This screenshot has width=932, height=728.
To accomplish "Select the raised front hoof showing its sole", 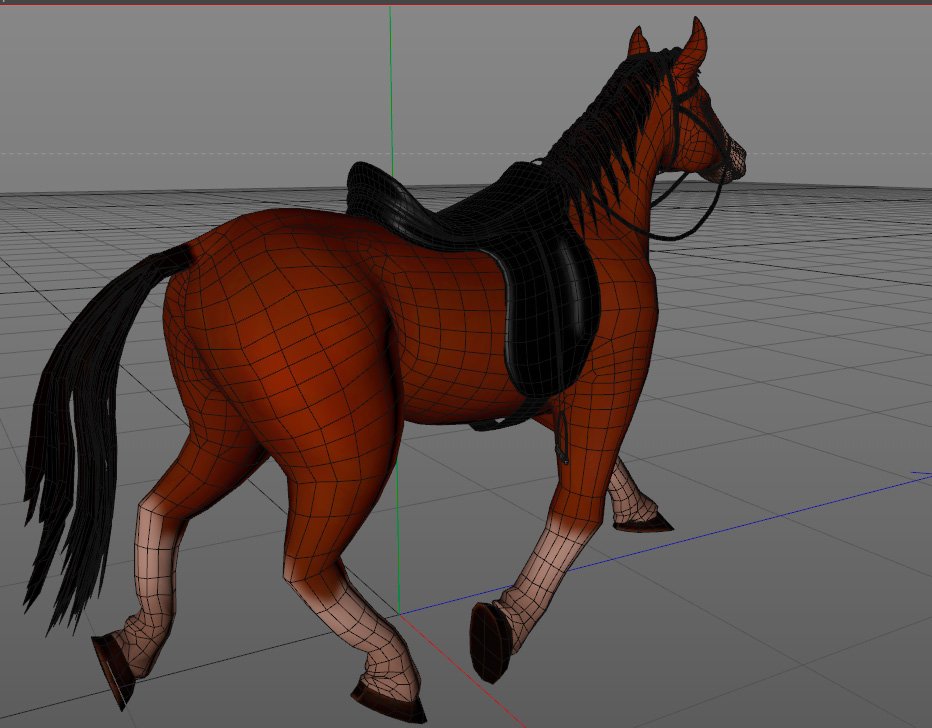I will pos(490,642).
